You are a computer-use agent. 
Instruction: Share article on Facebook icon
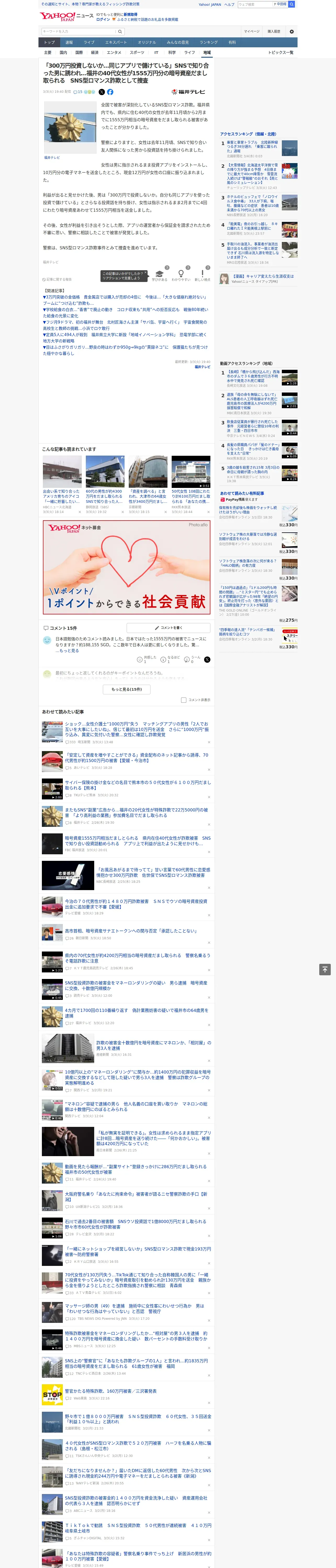[110, 92]
